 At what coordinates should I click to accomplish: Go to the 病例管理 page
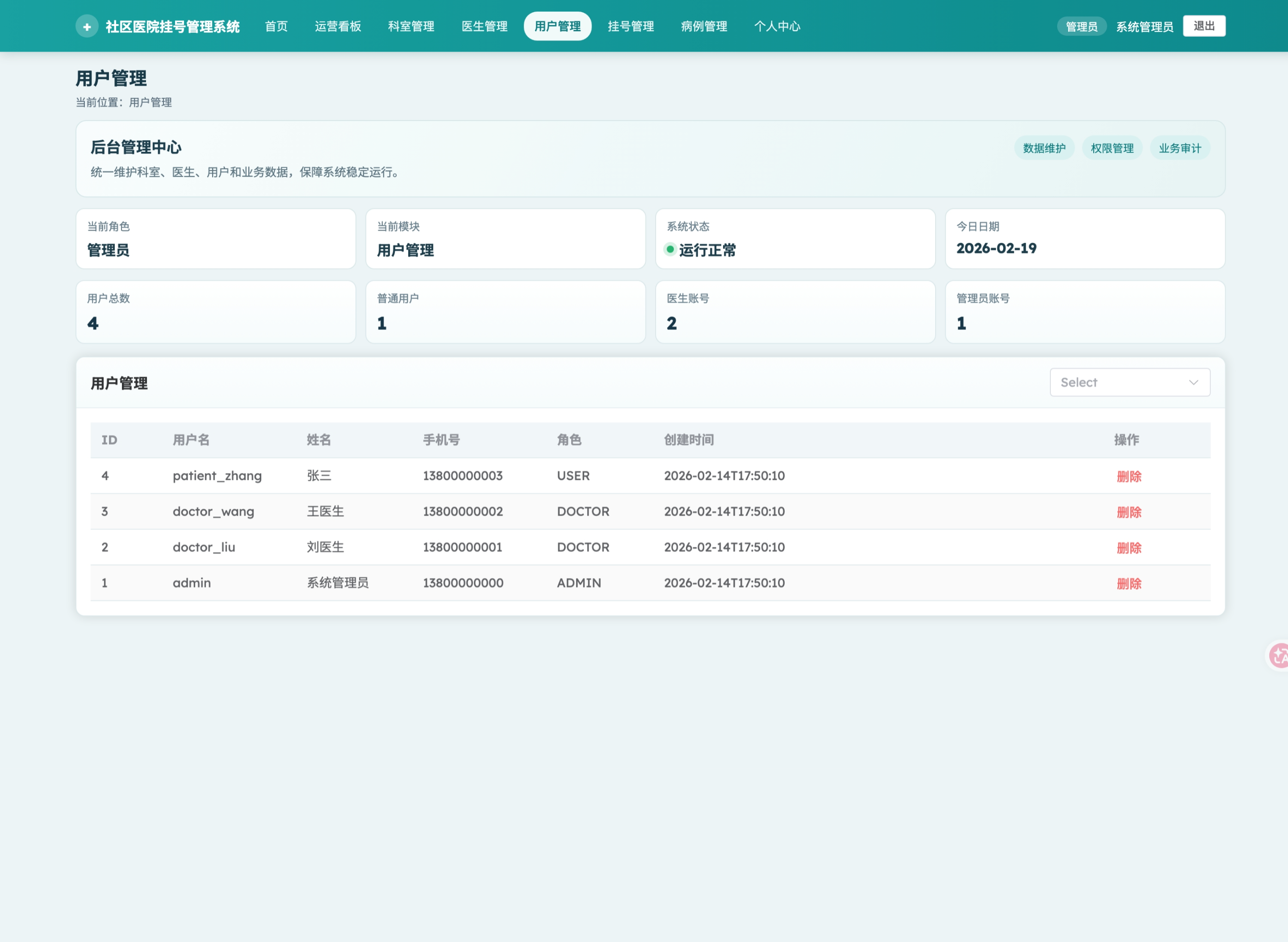pos(704,26)
